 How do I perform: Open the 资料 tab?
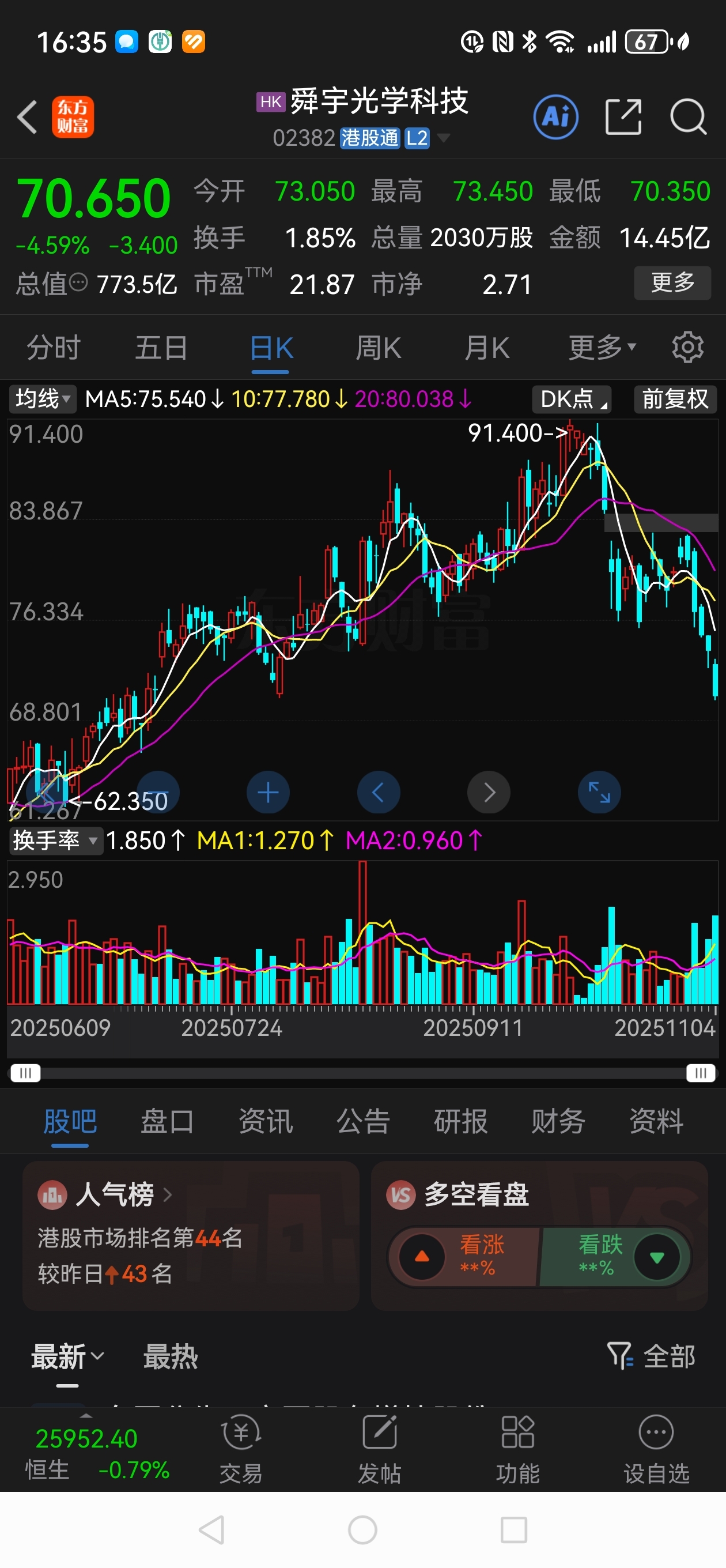(x=656, y=1121)
